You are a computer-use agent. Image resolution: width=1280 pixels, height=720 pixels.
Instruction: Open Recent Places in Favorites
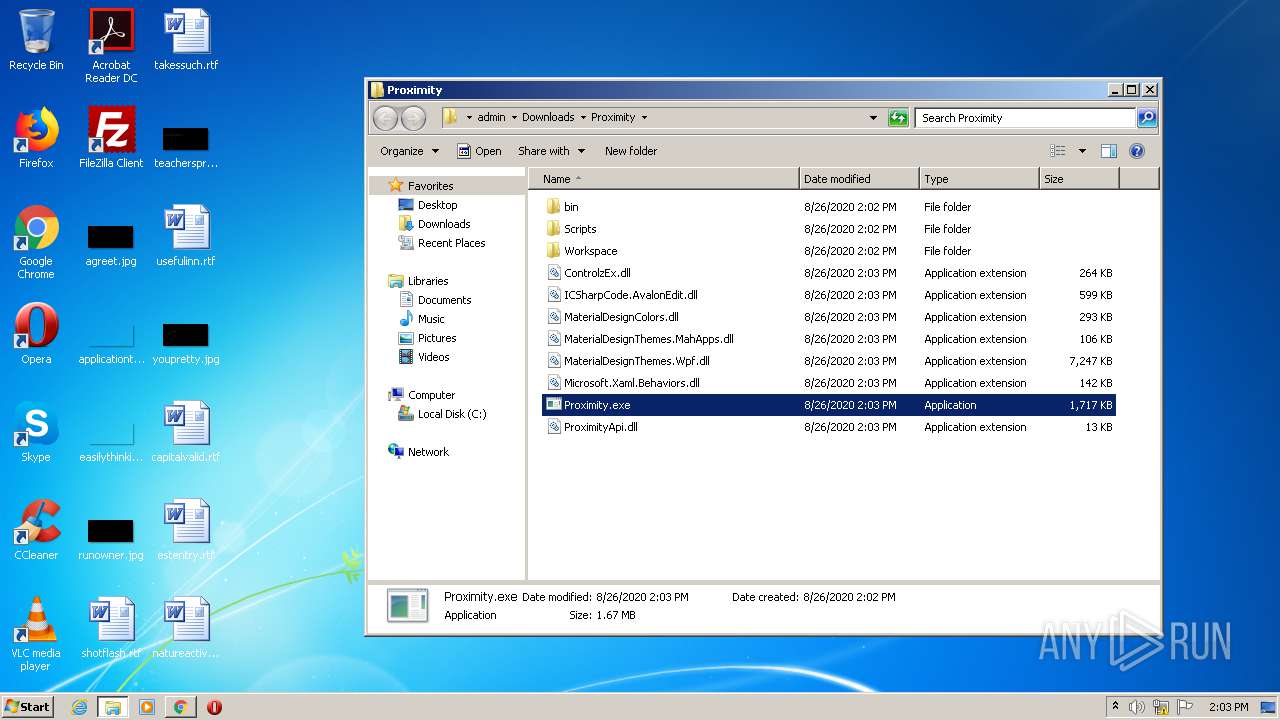(x=441, y=243)
